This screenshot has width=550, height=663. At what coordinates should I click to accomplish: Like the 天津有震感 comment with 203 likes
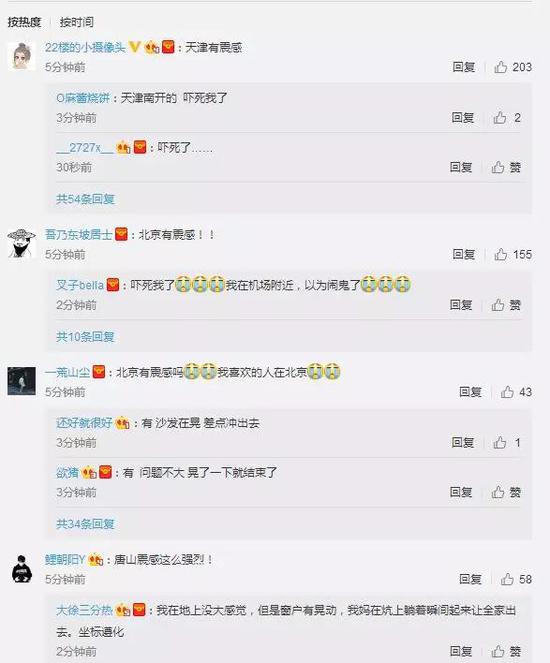pyautogui.click(x=501, y=67)
